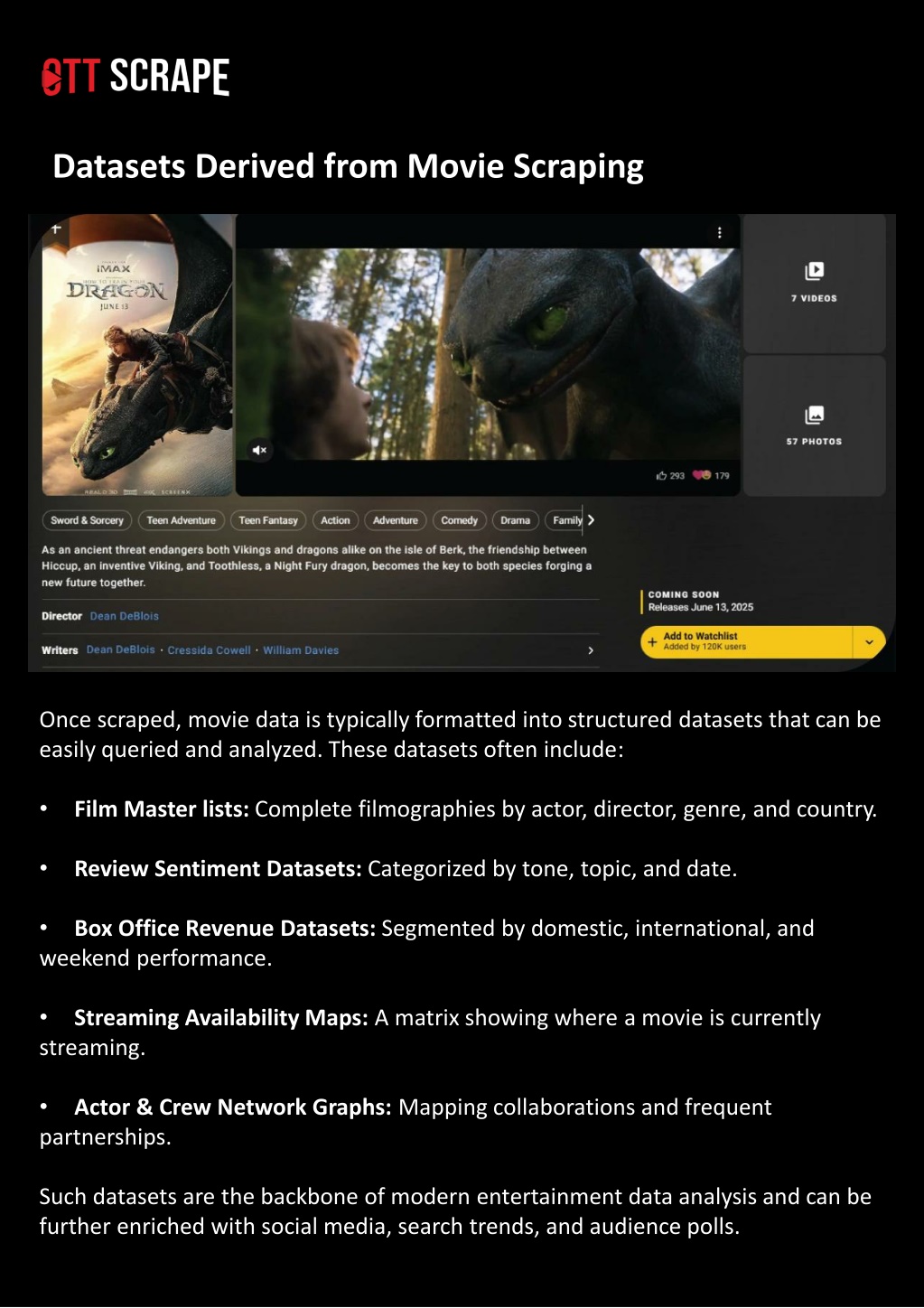
Task: Click the Actor & Crew Network Graphs bullet
Action: pos(406,1122)
